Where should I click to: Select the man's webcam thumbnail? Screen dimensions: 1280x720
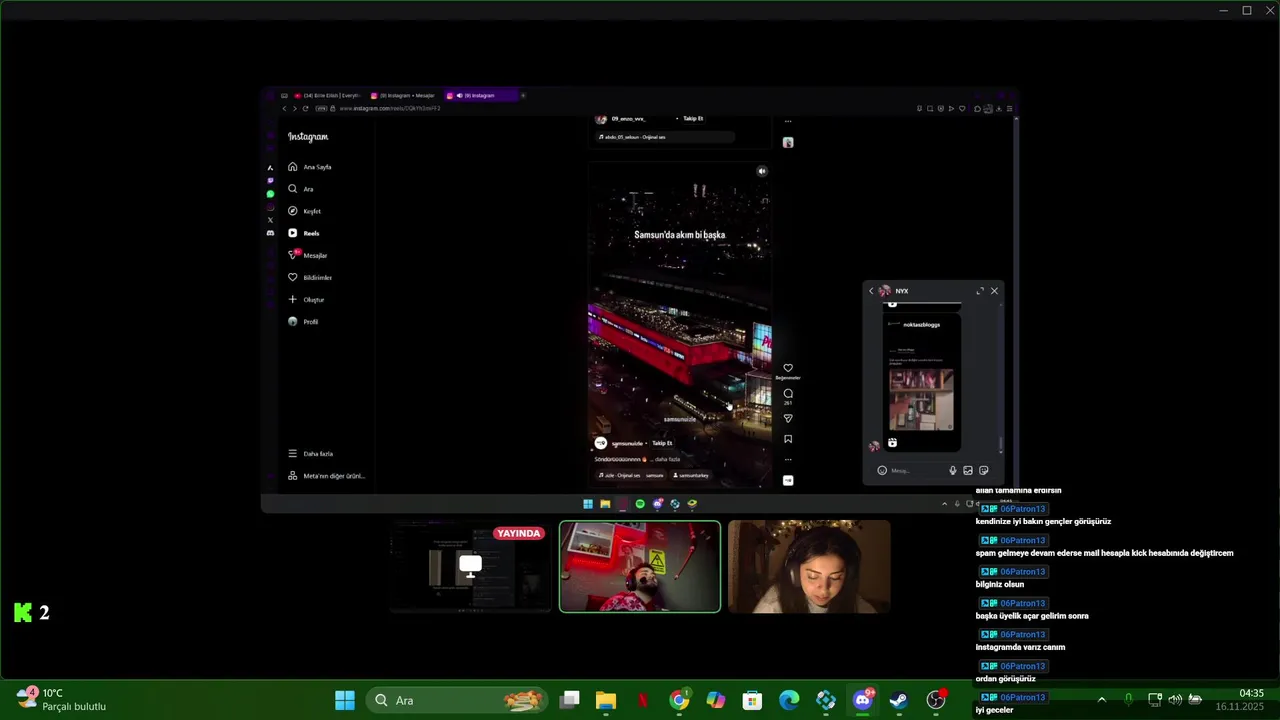point(640,567)
